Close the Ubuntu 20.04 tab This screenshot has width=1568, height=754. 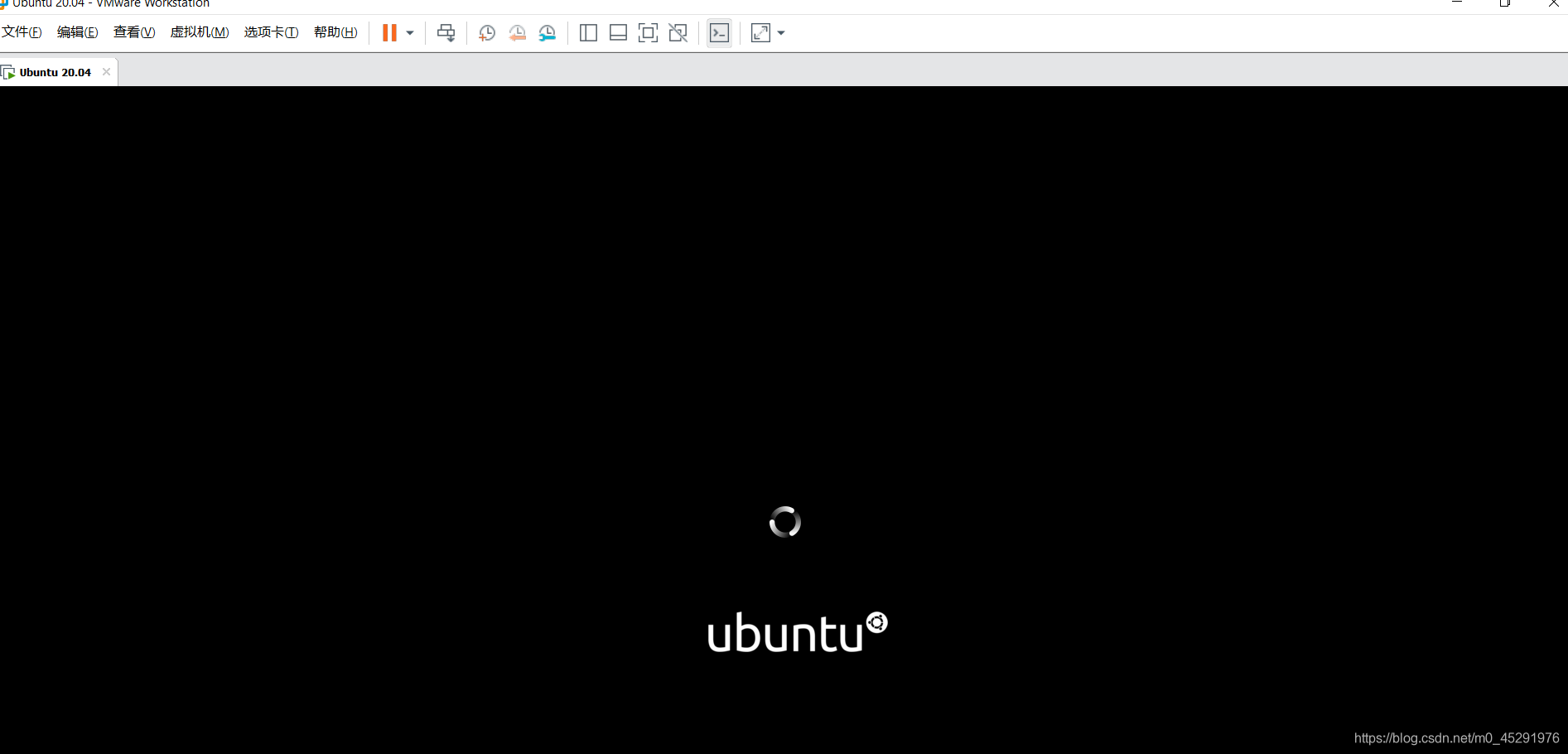(x=106, y=72)
